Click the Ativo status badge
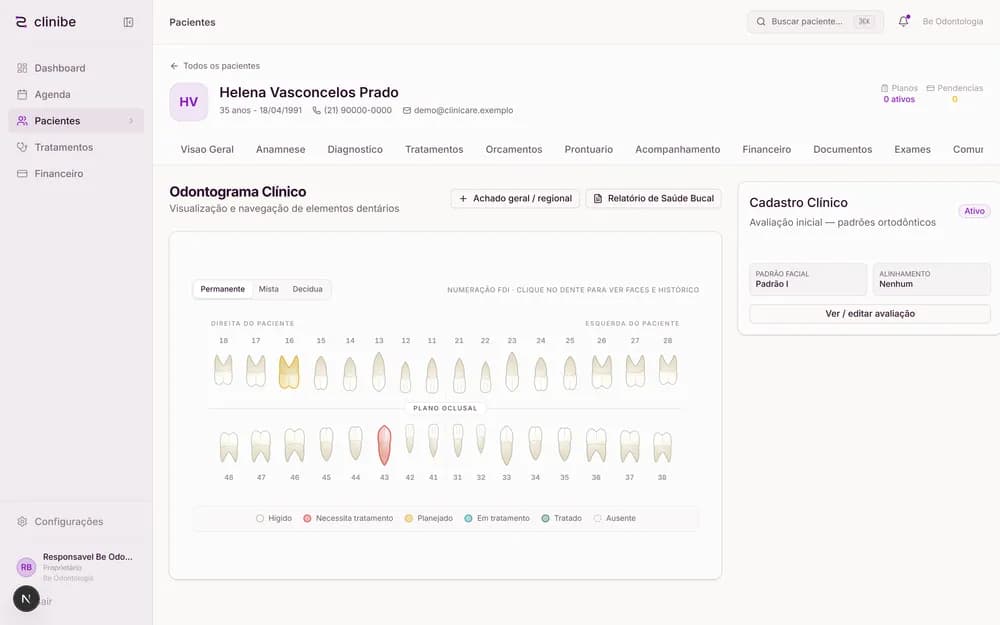Image resolution: width=1000 pixels, height=625 pixels. pyautogui.click(x=974, y=211)
